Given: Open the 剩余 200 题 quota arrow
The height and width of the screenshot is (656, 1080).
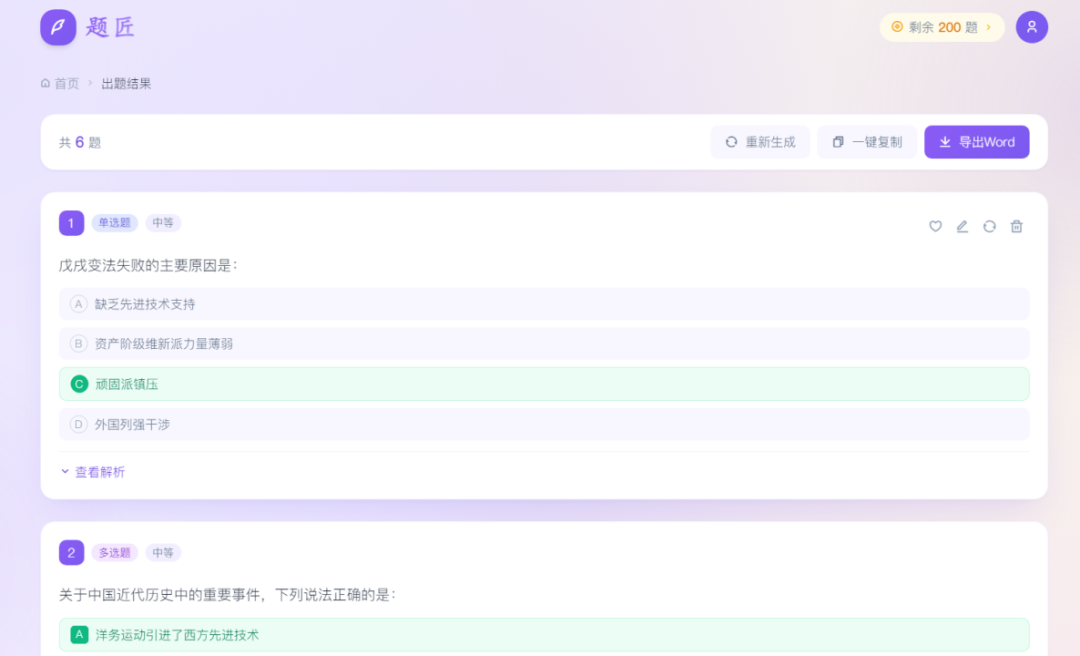Looking at the screenshot, I should coord(989,27).
